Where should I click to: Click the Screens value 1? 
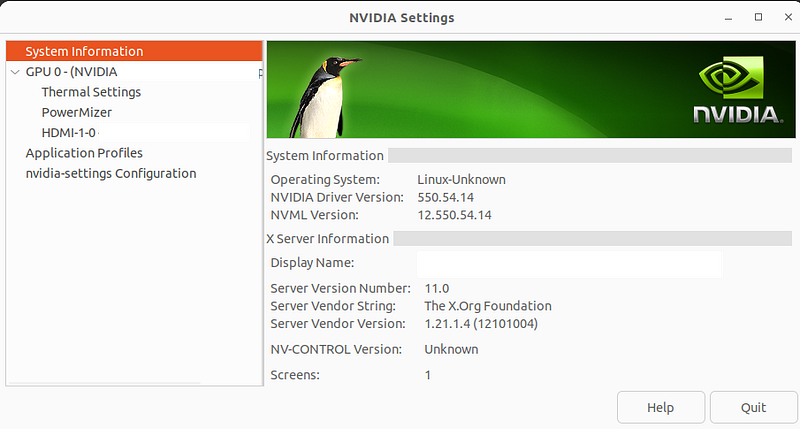(x=428, y=375)
